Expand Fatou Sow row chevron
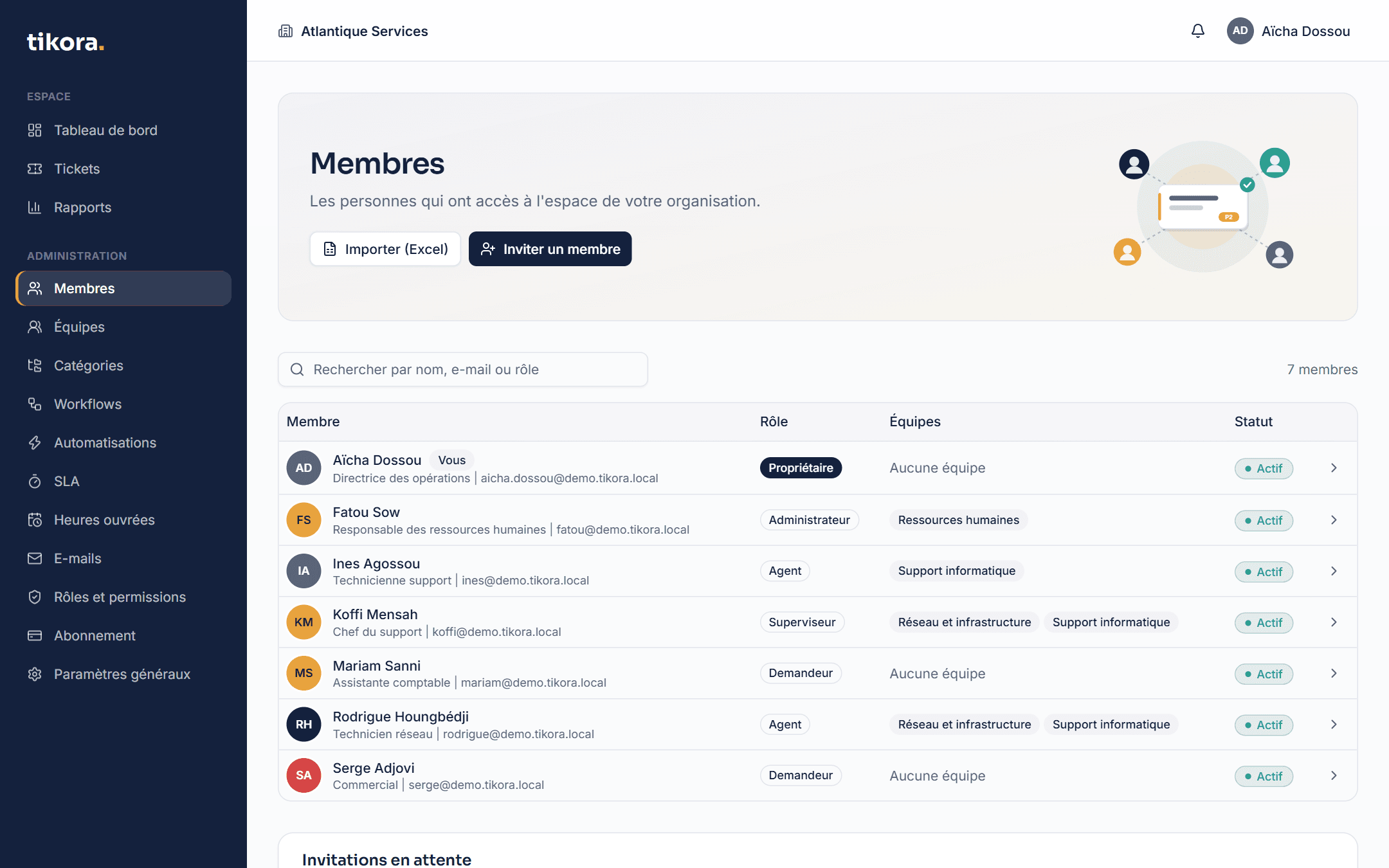Image resolution: width=1389 pixels, height=868 pixels. [x=1334, y=520]
